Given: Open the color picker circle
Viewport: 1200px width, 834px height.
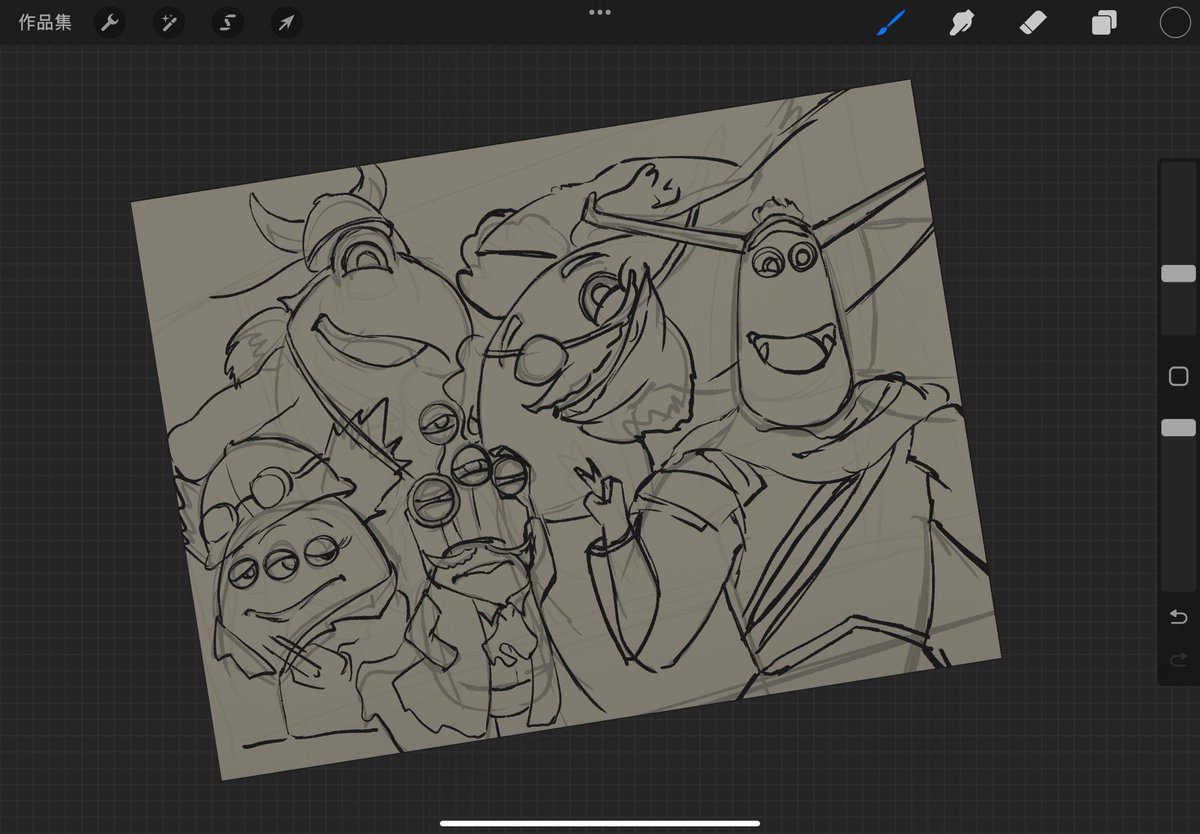Looking at the screenshot, I should pyautogui.click(x=1175, y=22).
